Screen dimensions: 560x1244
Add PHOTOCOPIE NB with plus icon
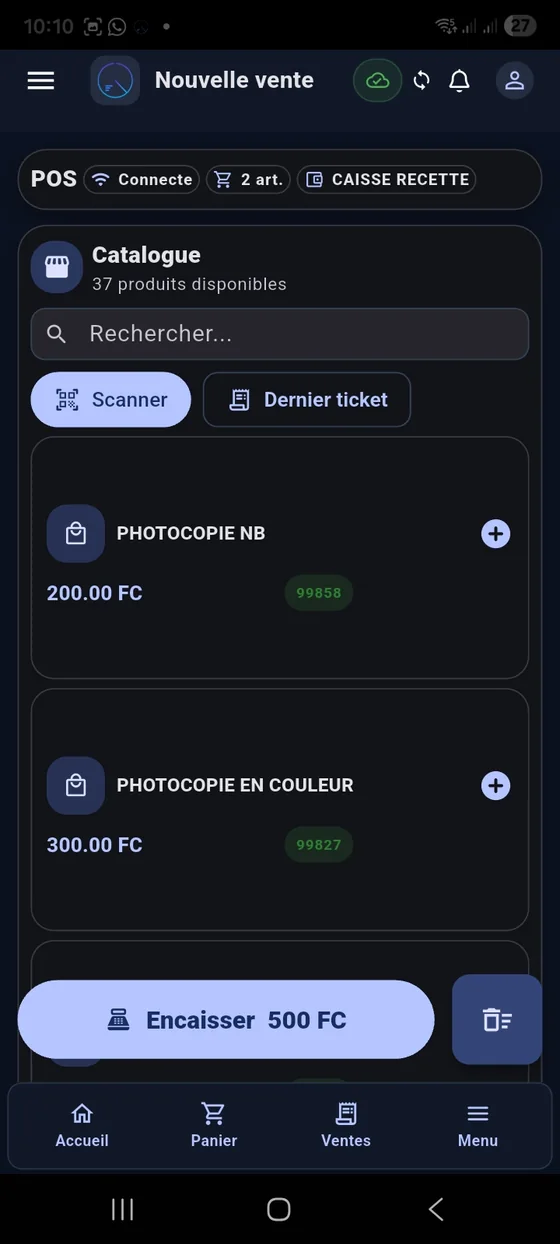pos(496,534)
